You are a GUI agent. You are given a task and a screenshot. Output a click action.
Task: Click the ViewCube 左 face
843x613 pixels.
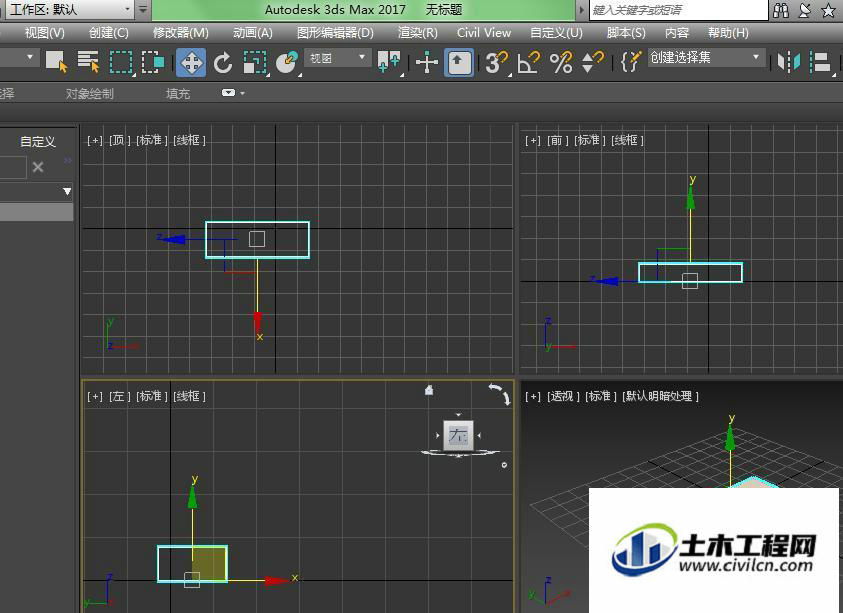[x=458, y=435]
